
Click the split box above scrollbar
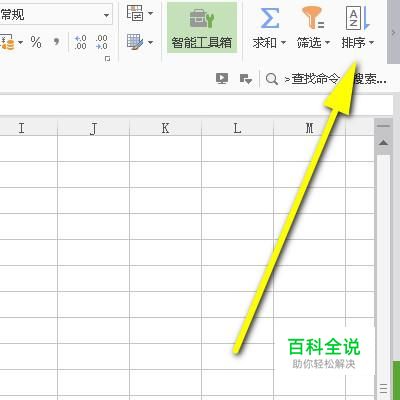pos(383,126)
